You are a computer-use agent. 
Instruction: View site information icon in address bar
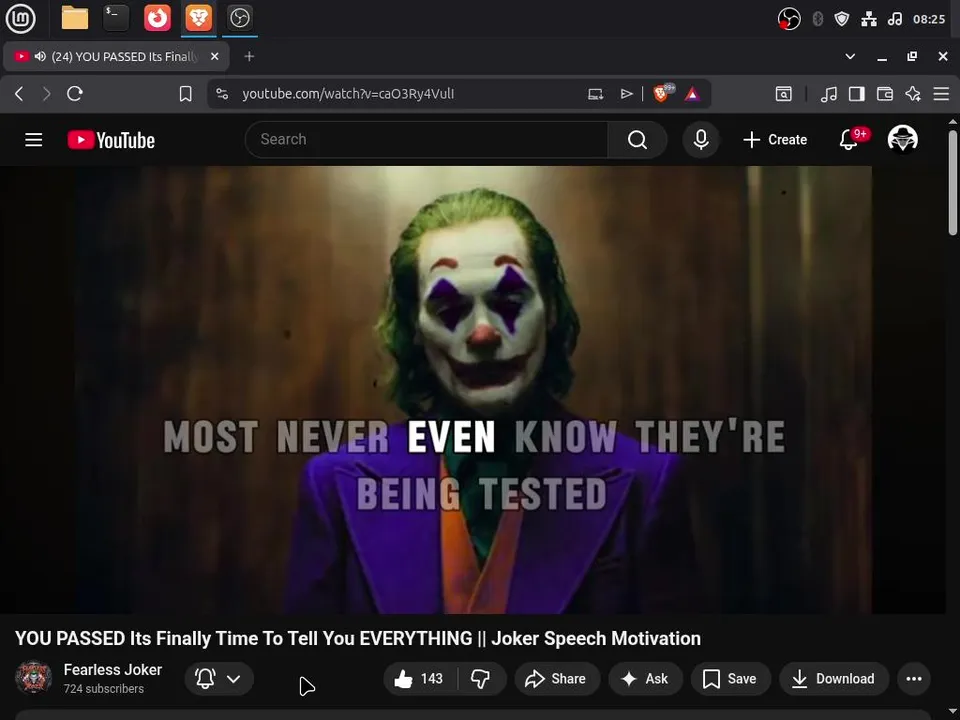coord(222,94)
